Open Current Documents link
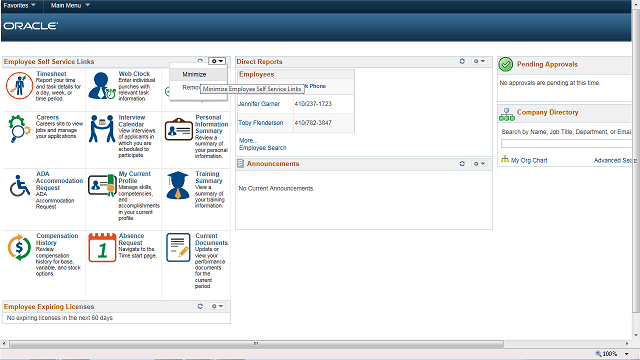Image resolution: width=640 pixels, height=360 pixels. tap(211, 239)
